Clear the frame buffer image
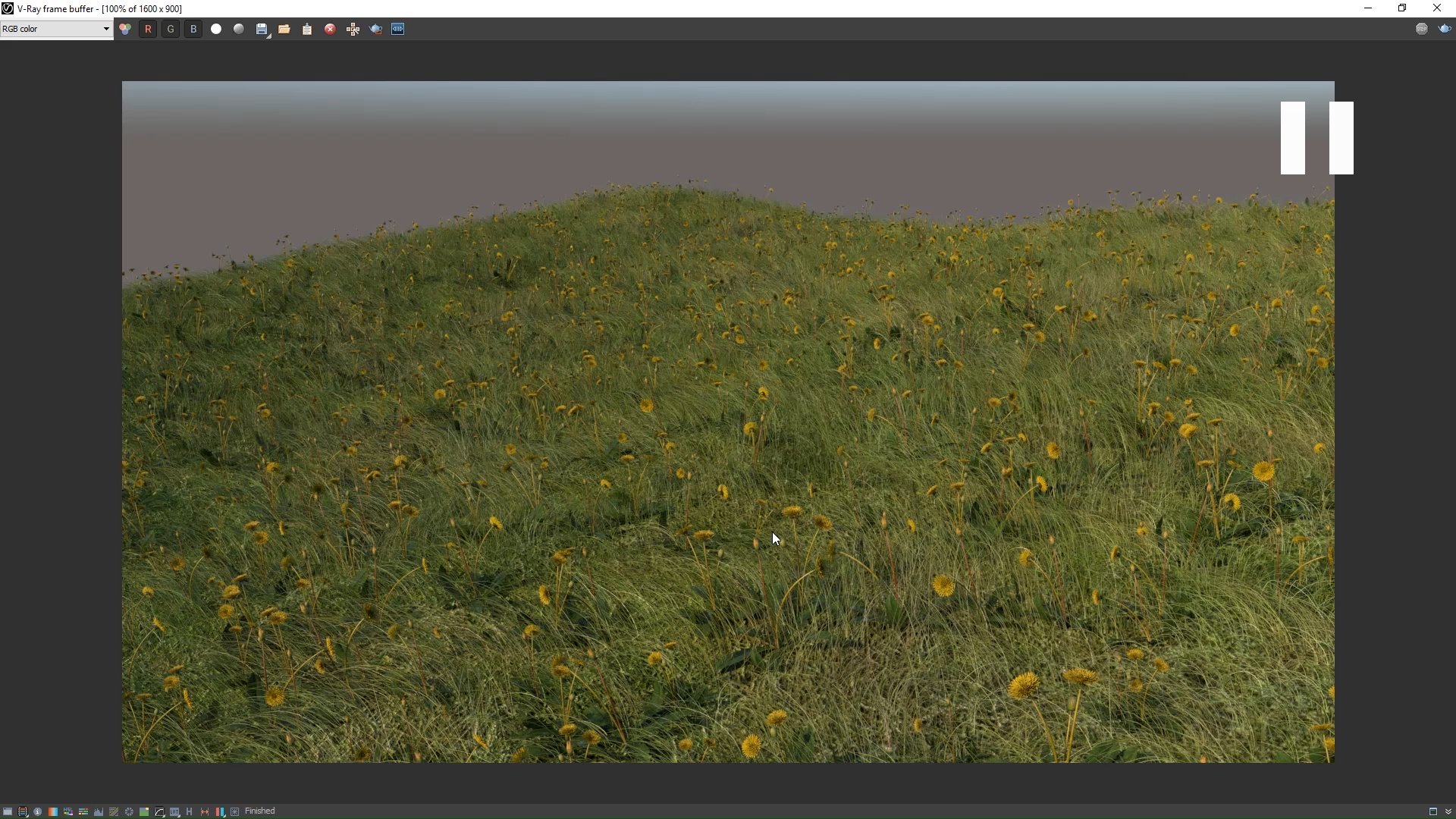 (330, 29)
